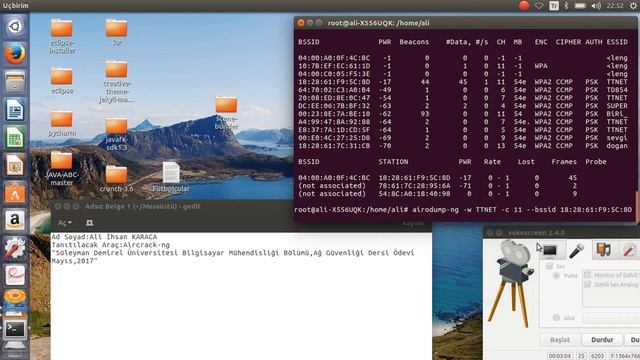The image size is (640, 360).
Task: Click the airodump-ng command line in terminal
Action: coord(463,210)
